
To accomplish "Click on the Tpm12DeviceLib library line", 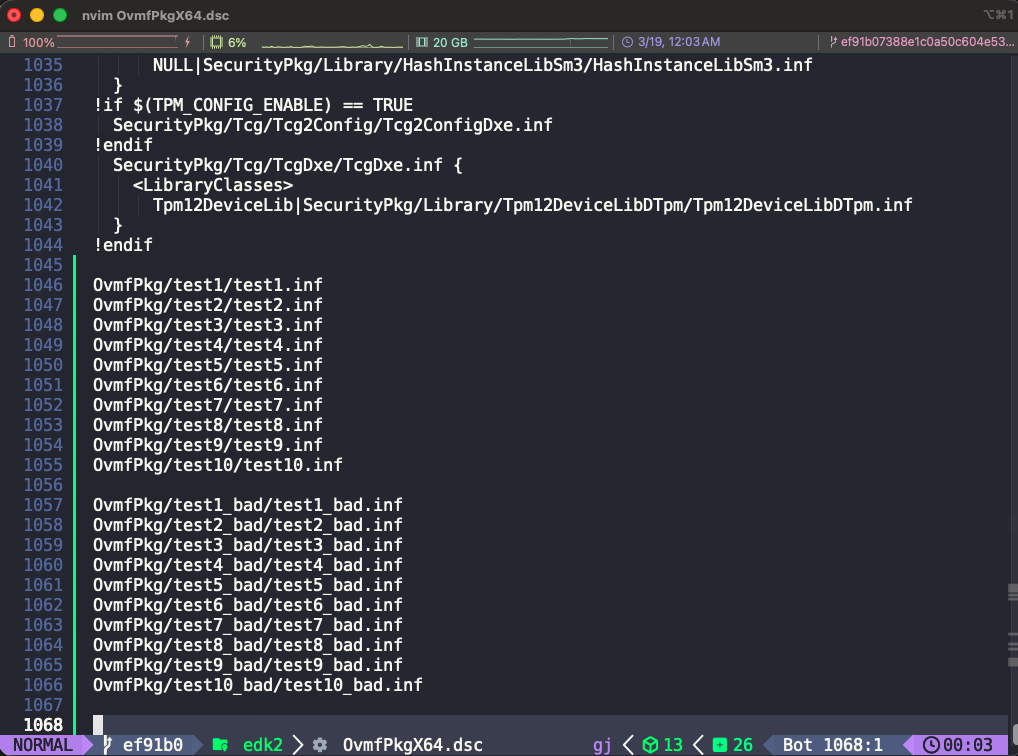I will 532,205.
